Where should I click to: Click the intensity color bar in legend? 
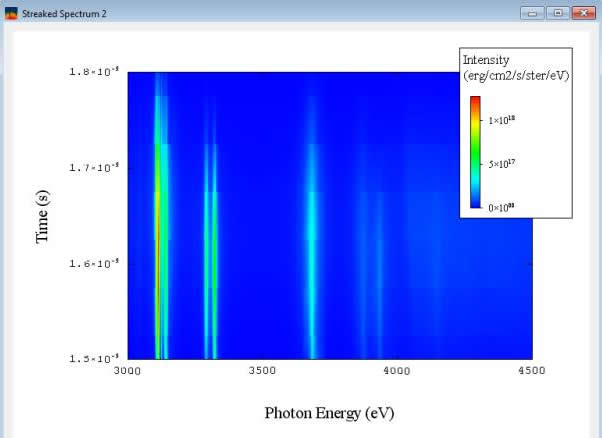coord(476,151)
